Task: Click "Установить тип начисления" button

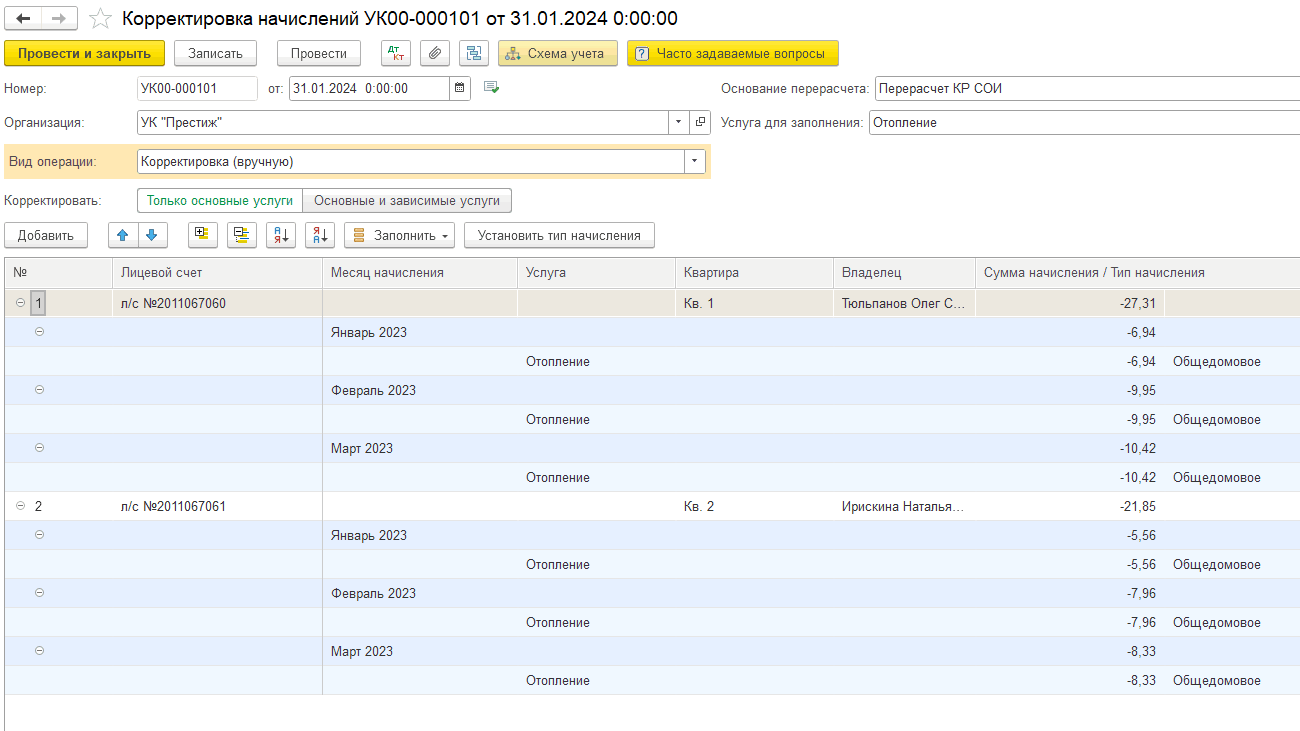Action: [x=559, y=235]
